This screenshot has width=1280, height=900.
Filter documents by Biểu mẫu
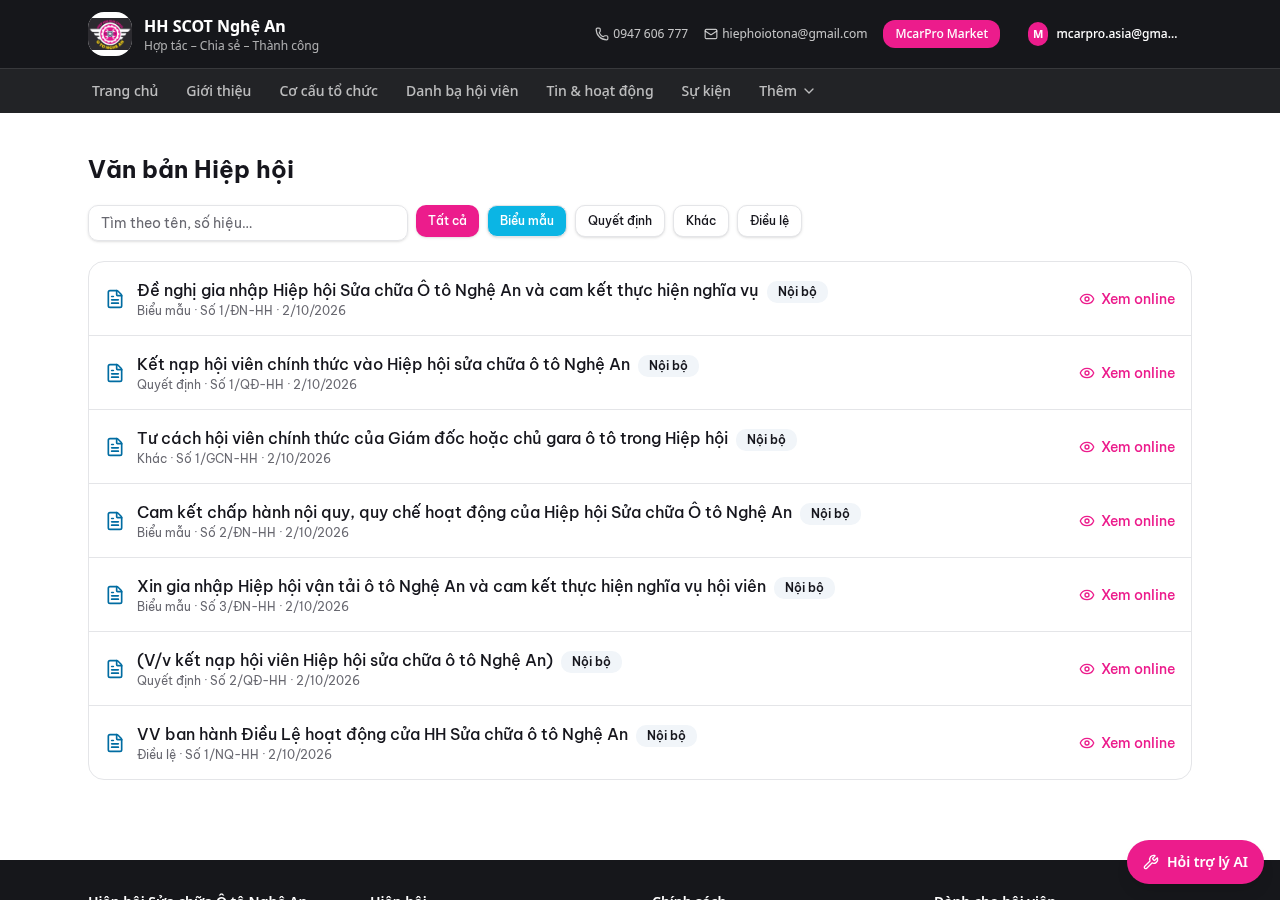click(x=527, y=221)
